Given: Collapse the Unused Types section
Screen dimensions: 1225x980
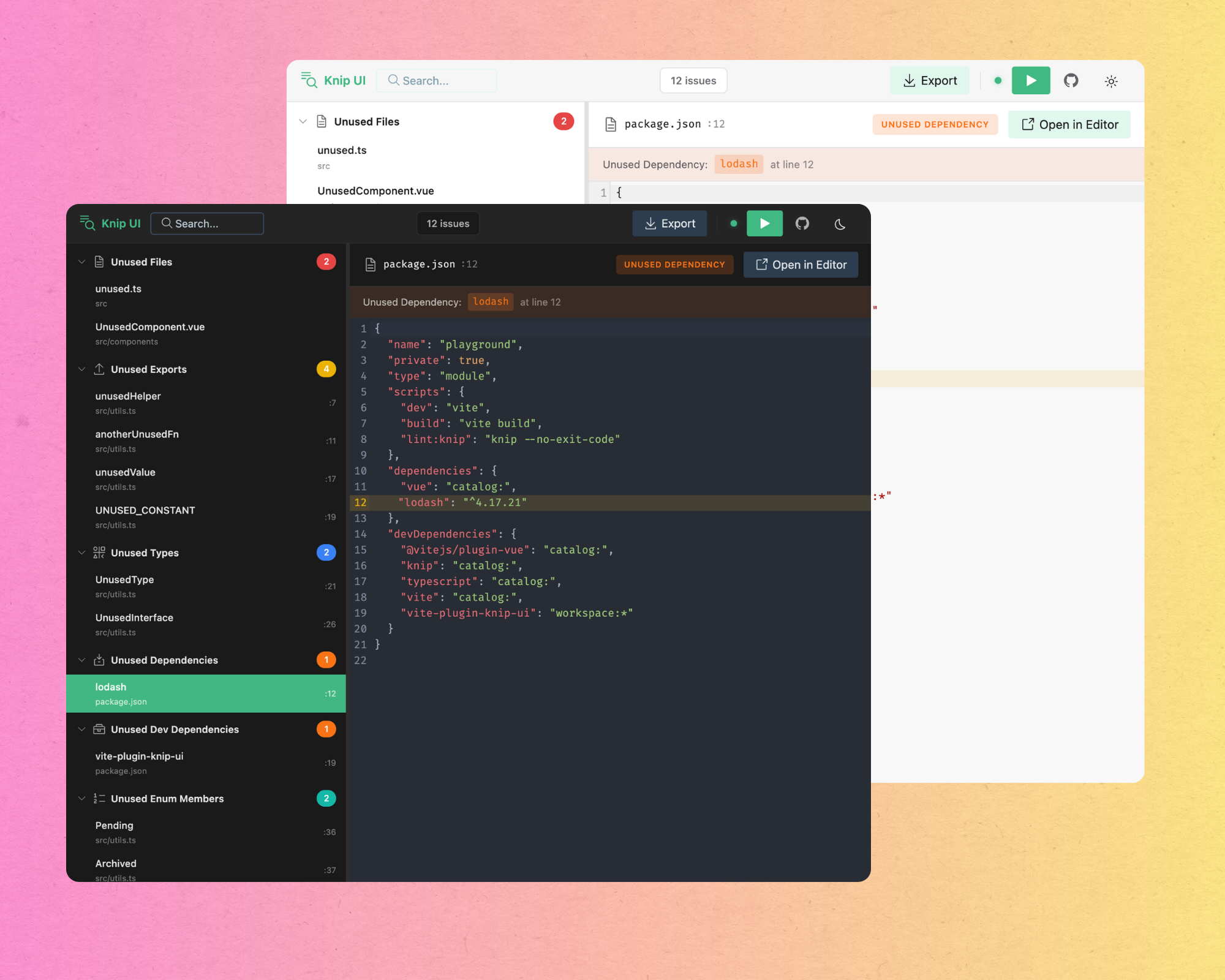Looking at the screenshot, I should click(x=81, y=552).
